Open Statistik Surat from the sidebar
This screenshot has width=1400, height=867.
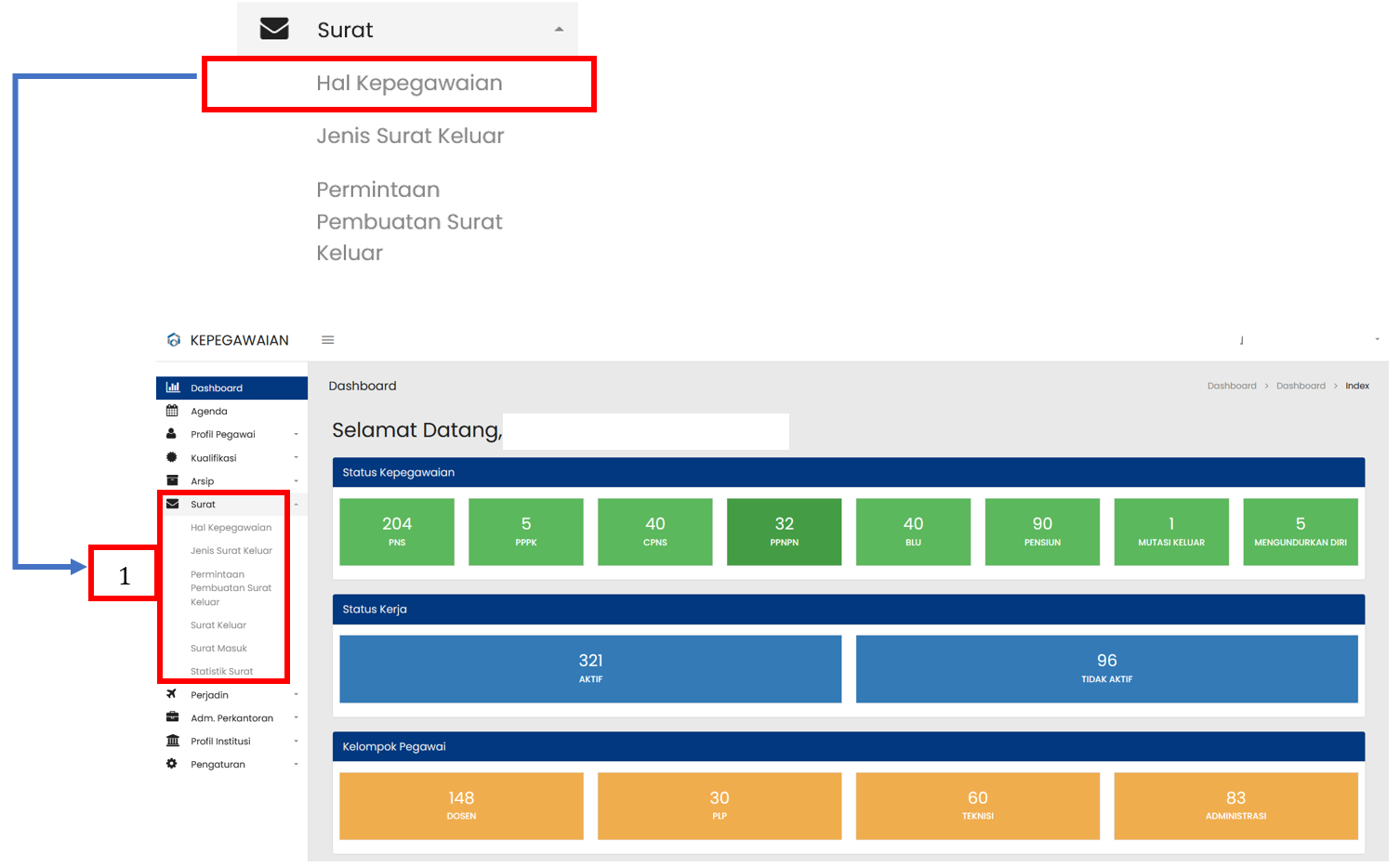click(221, 671)
